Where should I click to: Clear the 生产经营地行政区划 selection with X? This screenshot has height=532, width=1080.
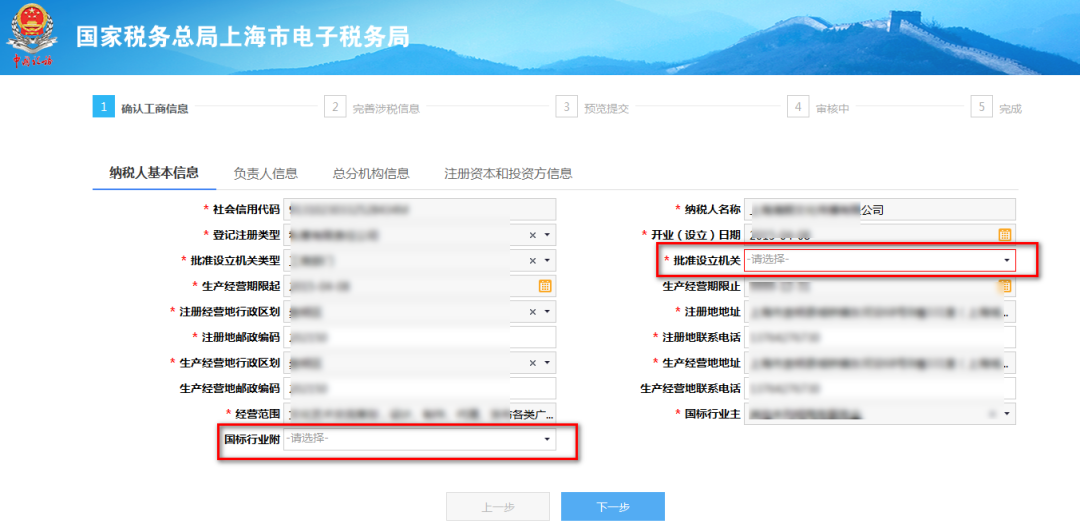(x=532, y=363)
